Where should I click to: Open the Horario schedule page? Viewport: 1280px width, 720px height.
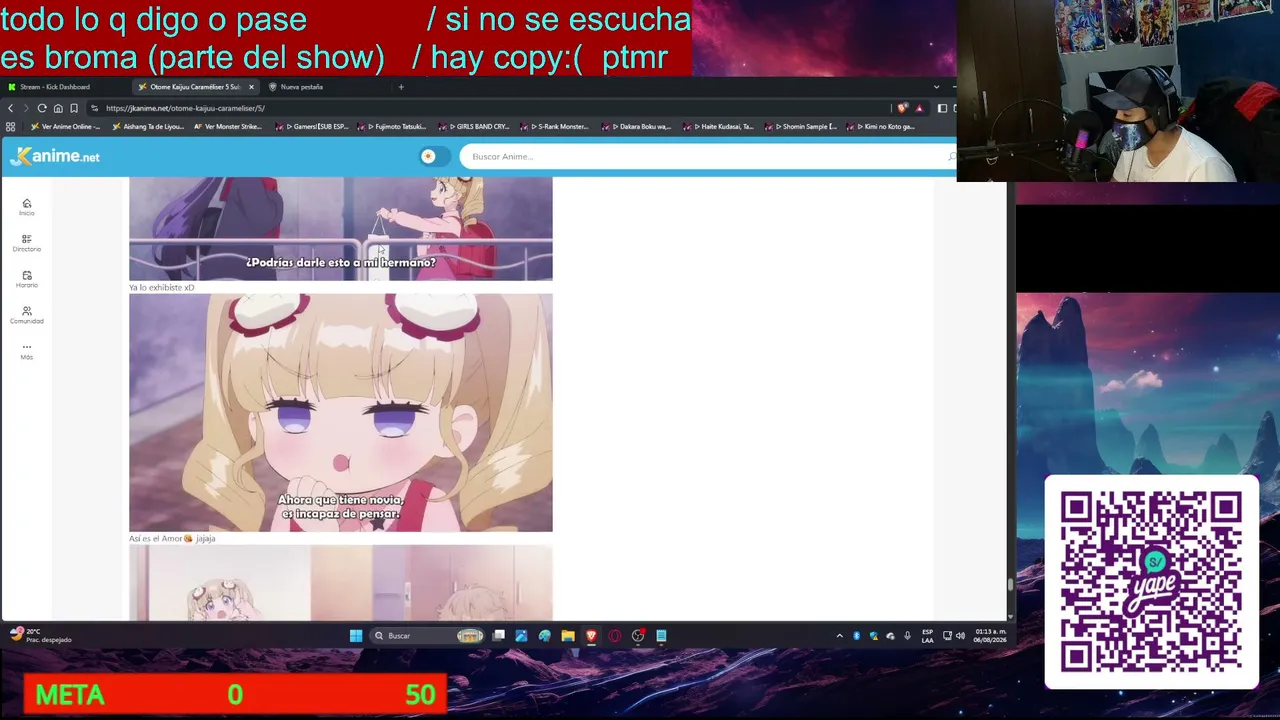click(x=27, y=279)
